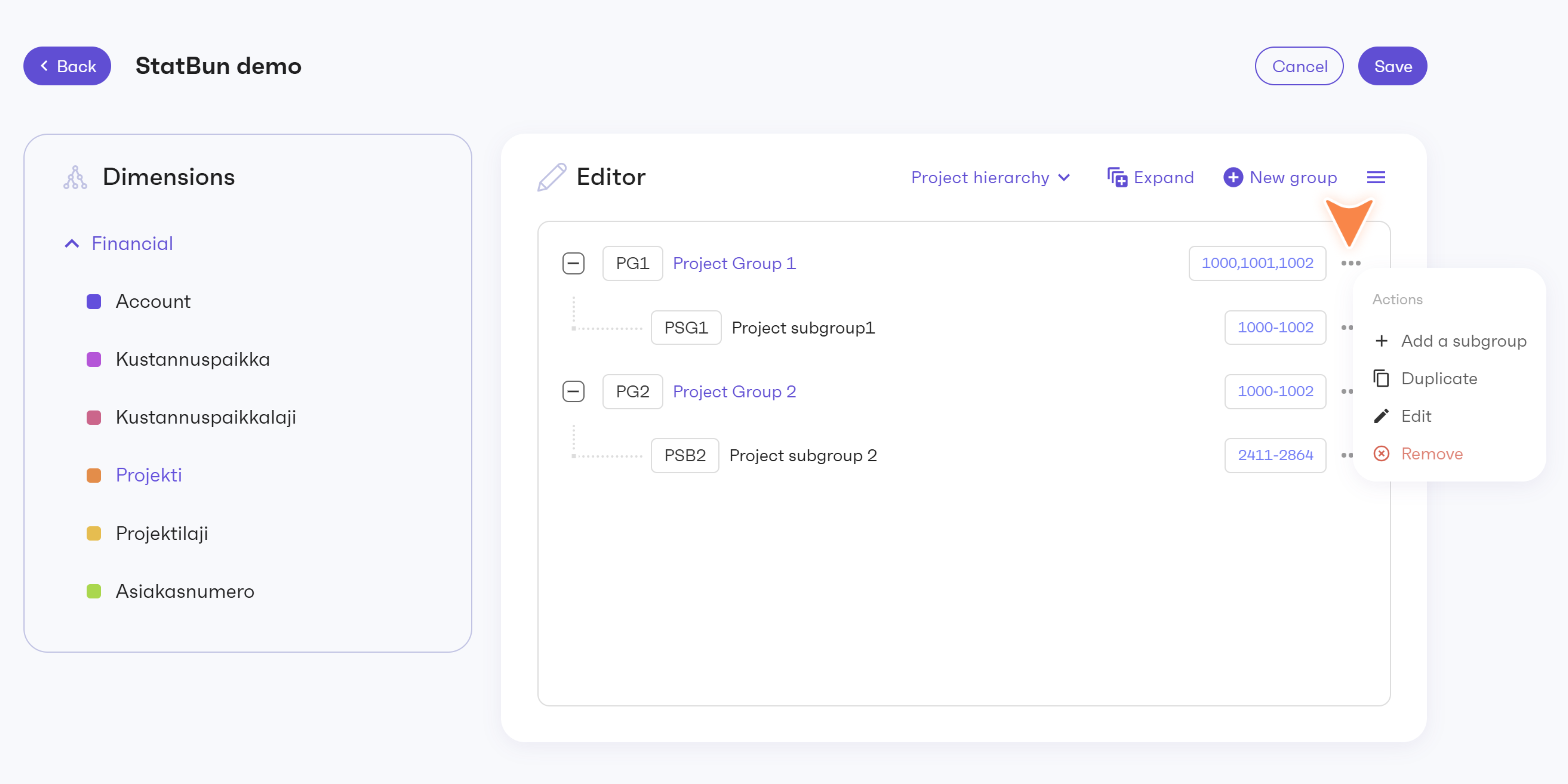The width and height of the screenshot is (1568, 784).
Task: Select the Projektilaji dimension
Action: [x=162, y=533]
